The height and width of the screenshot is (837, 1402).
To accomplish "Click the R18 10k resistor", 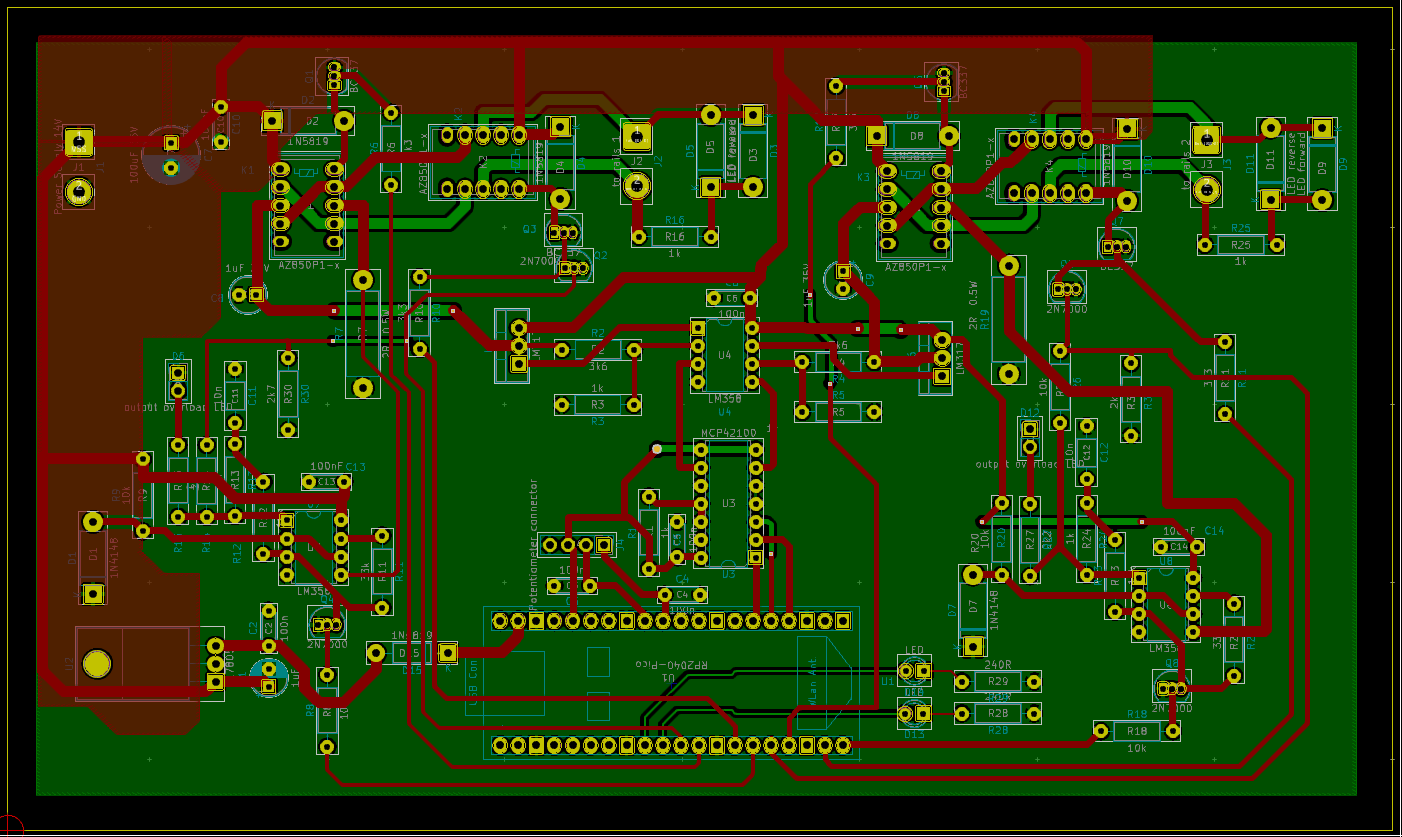I will (x=1136, y=731).
